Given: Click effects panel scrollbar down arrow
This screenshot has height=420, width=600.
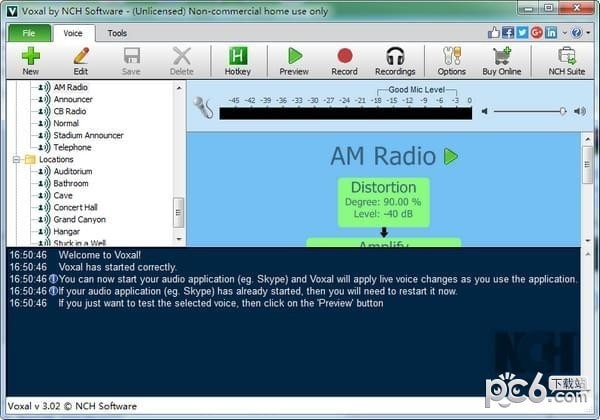Looking at the screenshot, I should (588, 241).
